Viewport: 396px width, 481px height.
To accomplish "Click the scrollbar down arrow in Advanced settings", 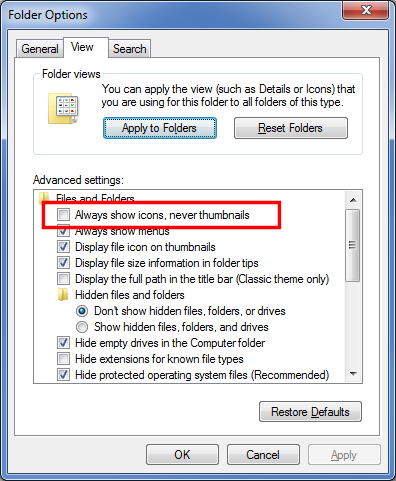I will (353, 374).
